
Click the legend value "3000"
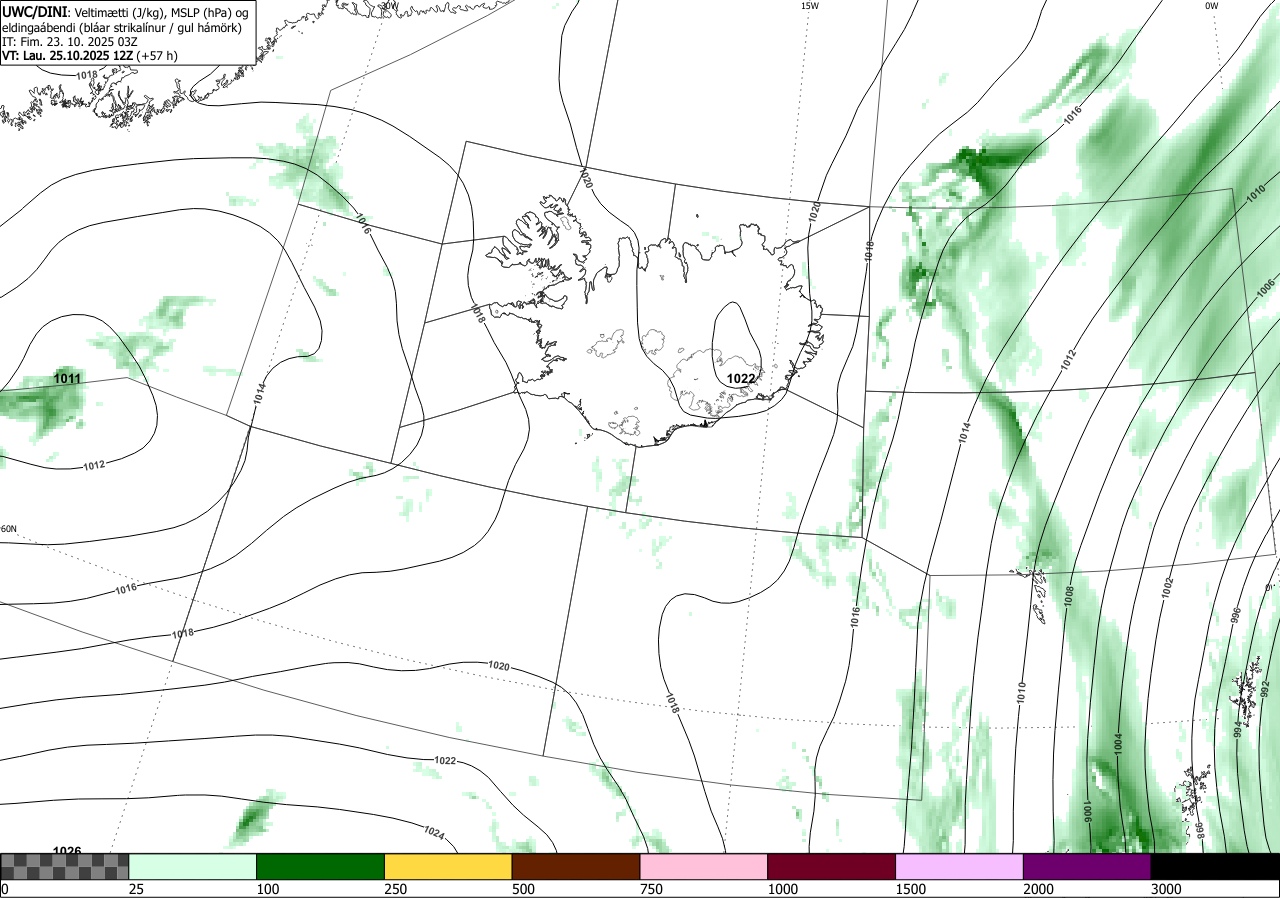[1167, 889]
